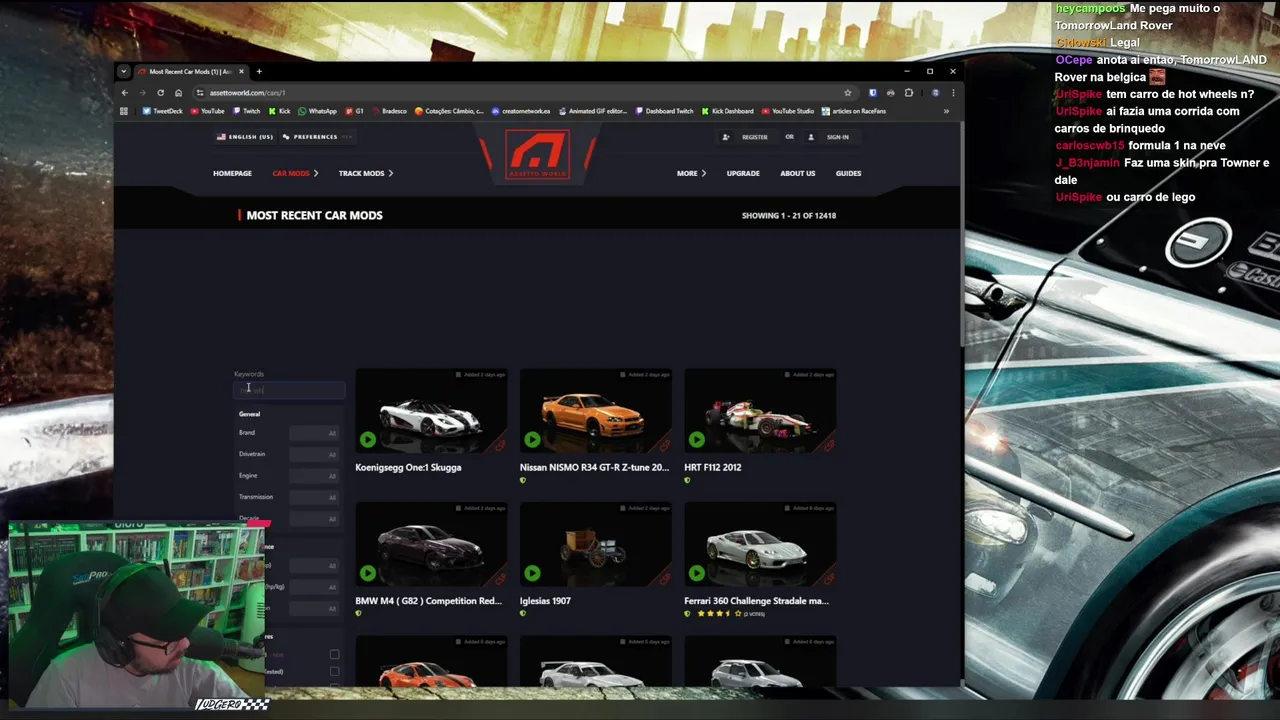The width and height of the screenshot is (1280, 720).
Task: Open the Iglesias 1907 title
Action: pos(545,601)
